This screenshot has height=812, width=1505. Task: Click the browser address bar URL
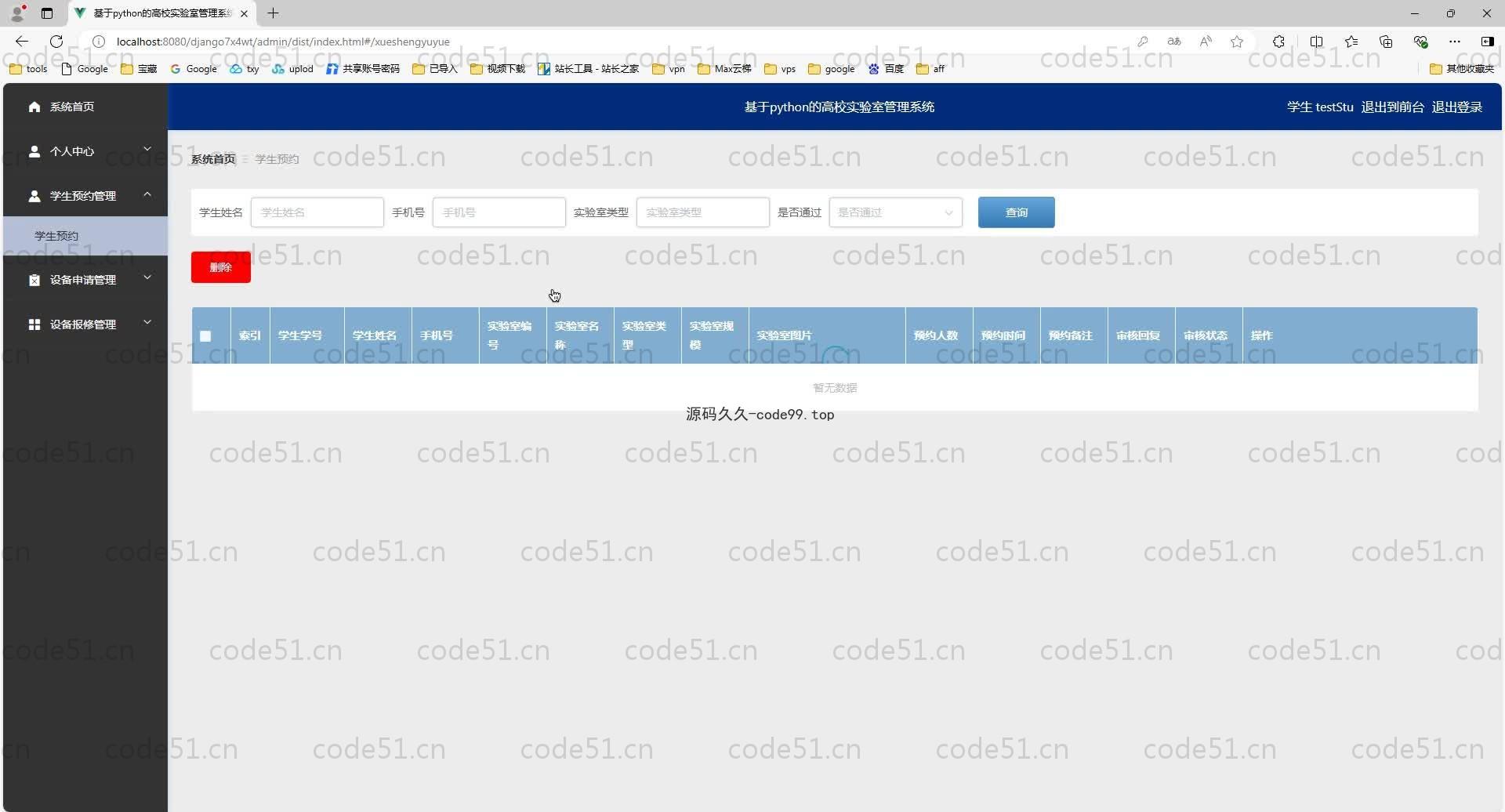pos(283,42)
